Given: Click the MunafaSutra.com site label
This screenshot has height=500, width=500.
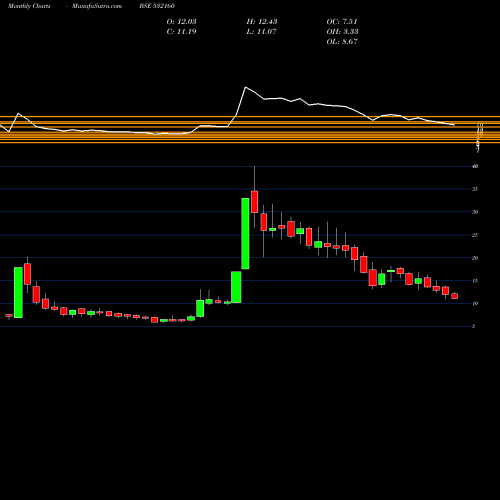Looking at the screenshot, I should pos(97,6).
